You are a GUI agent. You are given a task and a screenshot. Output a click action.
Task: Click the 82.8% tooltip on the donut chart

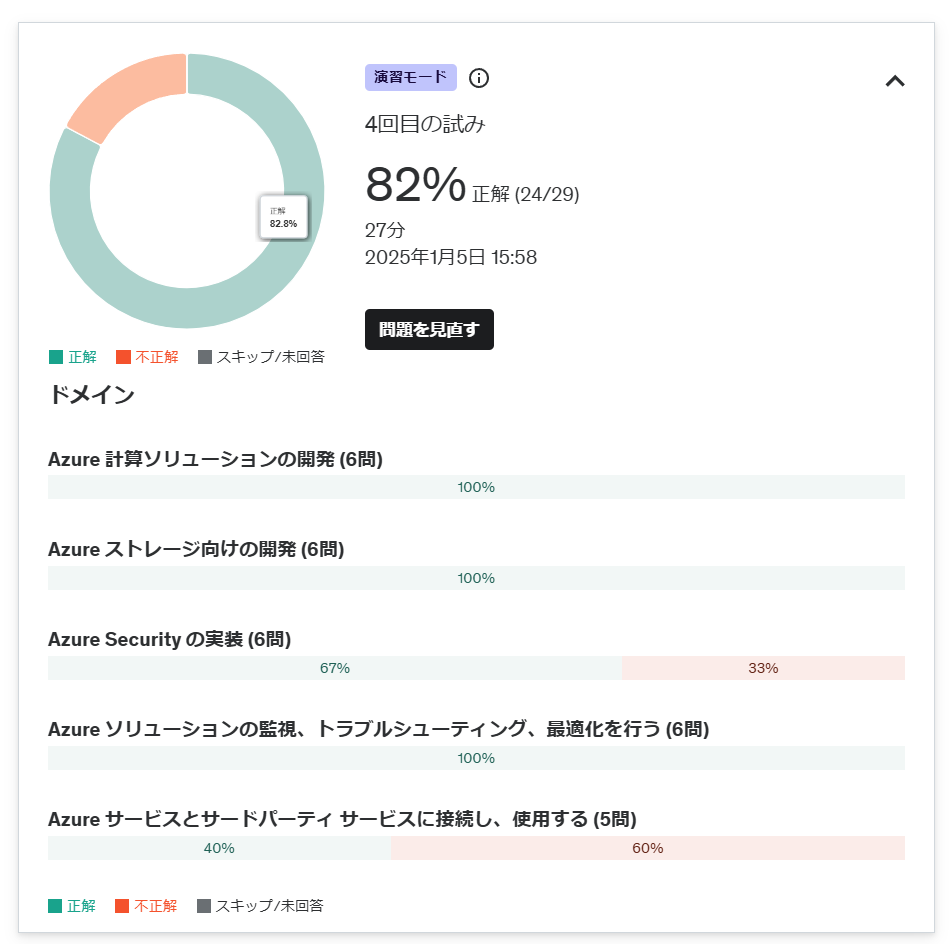click(284, 217)
